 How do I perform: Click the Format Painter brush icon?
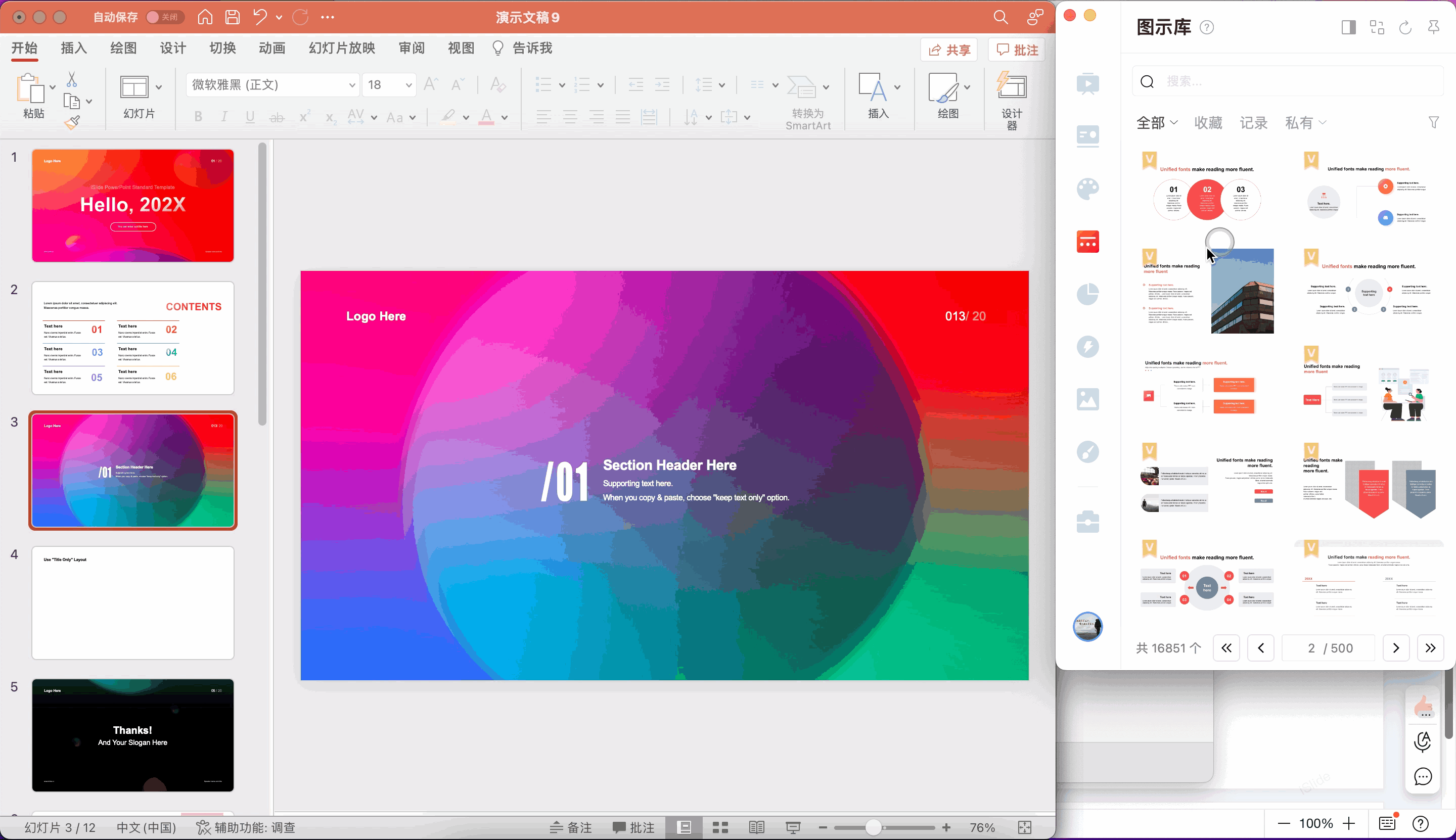tap(72, 123)
